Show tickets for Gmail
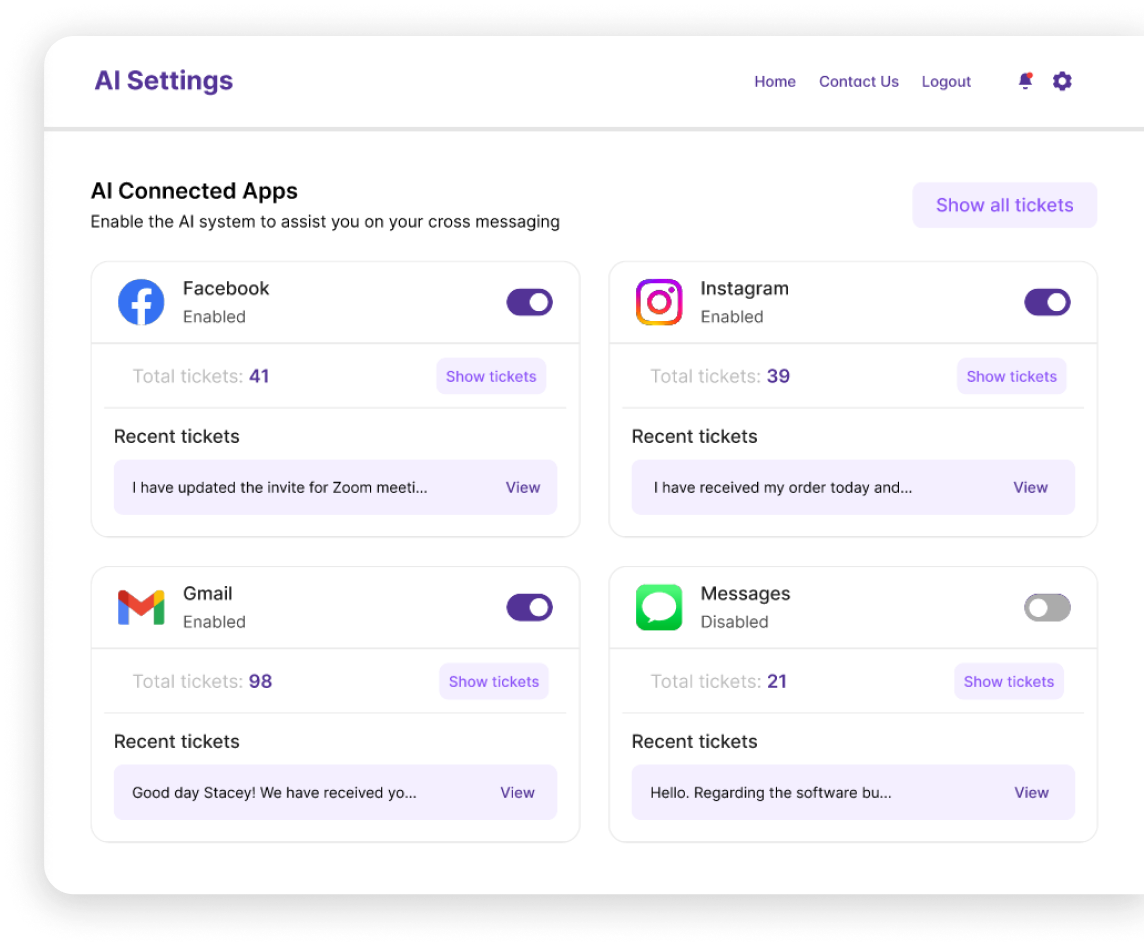 (x=494, y=681)
